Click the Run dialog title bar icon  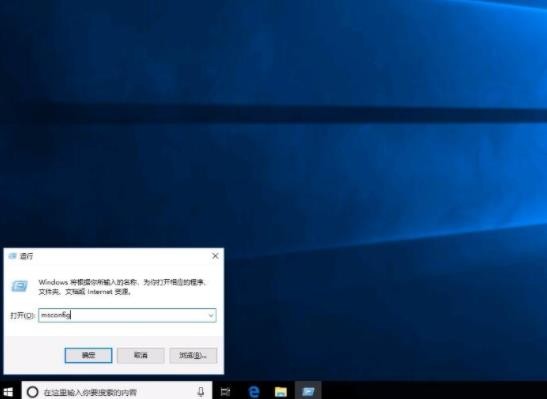point(13,256)
